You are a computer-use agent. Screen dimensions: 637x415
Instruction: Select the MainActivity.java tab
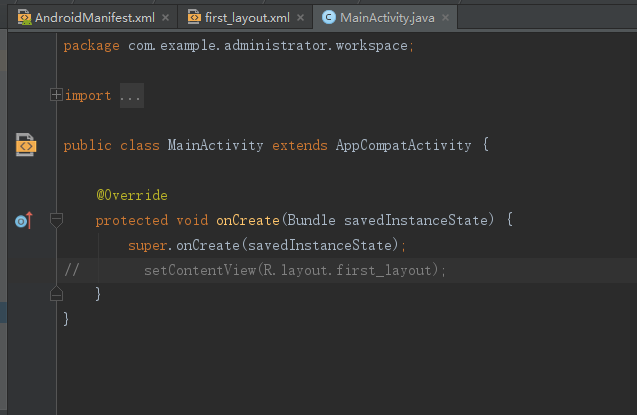pos(387,17)
